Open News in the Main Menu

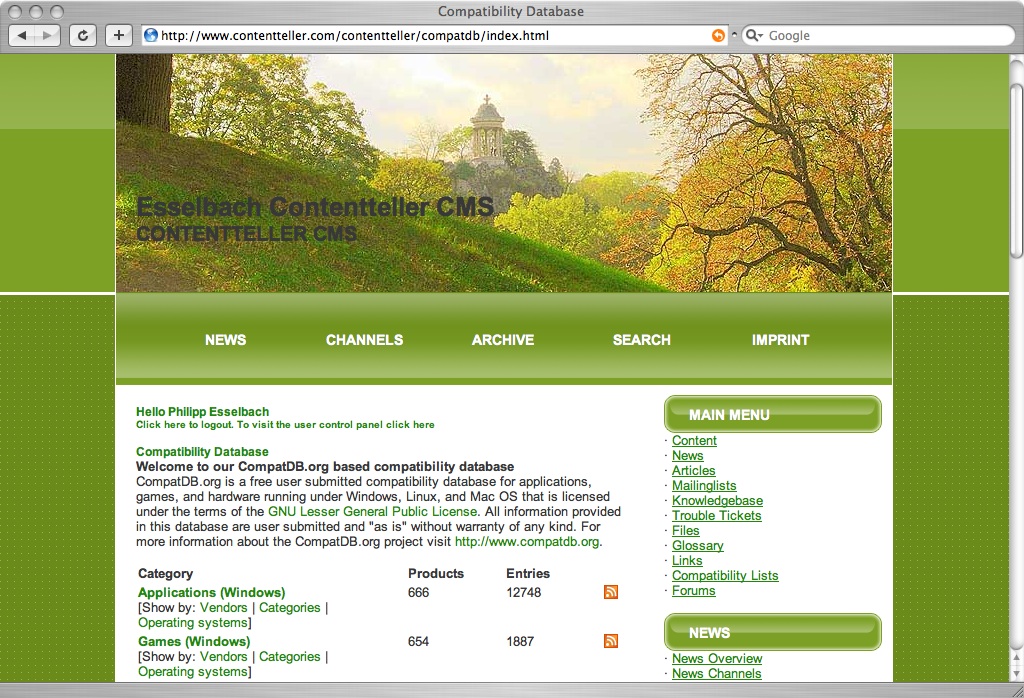coord(688,456)
